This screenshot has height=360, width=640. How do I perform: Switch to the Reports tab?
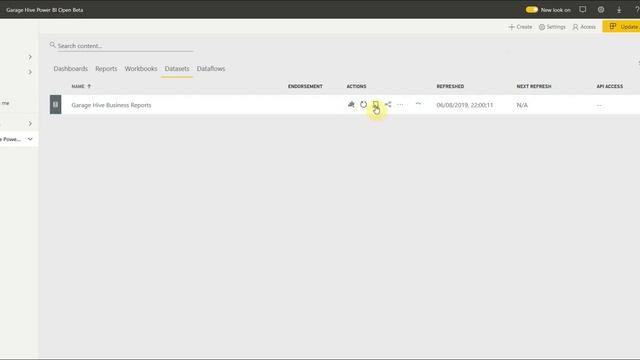(106, 69)
